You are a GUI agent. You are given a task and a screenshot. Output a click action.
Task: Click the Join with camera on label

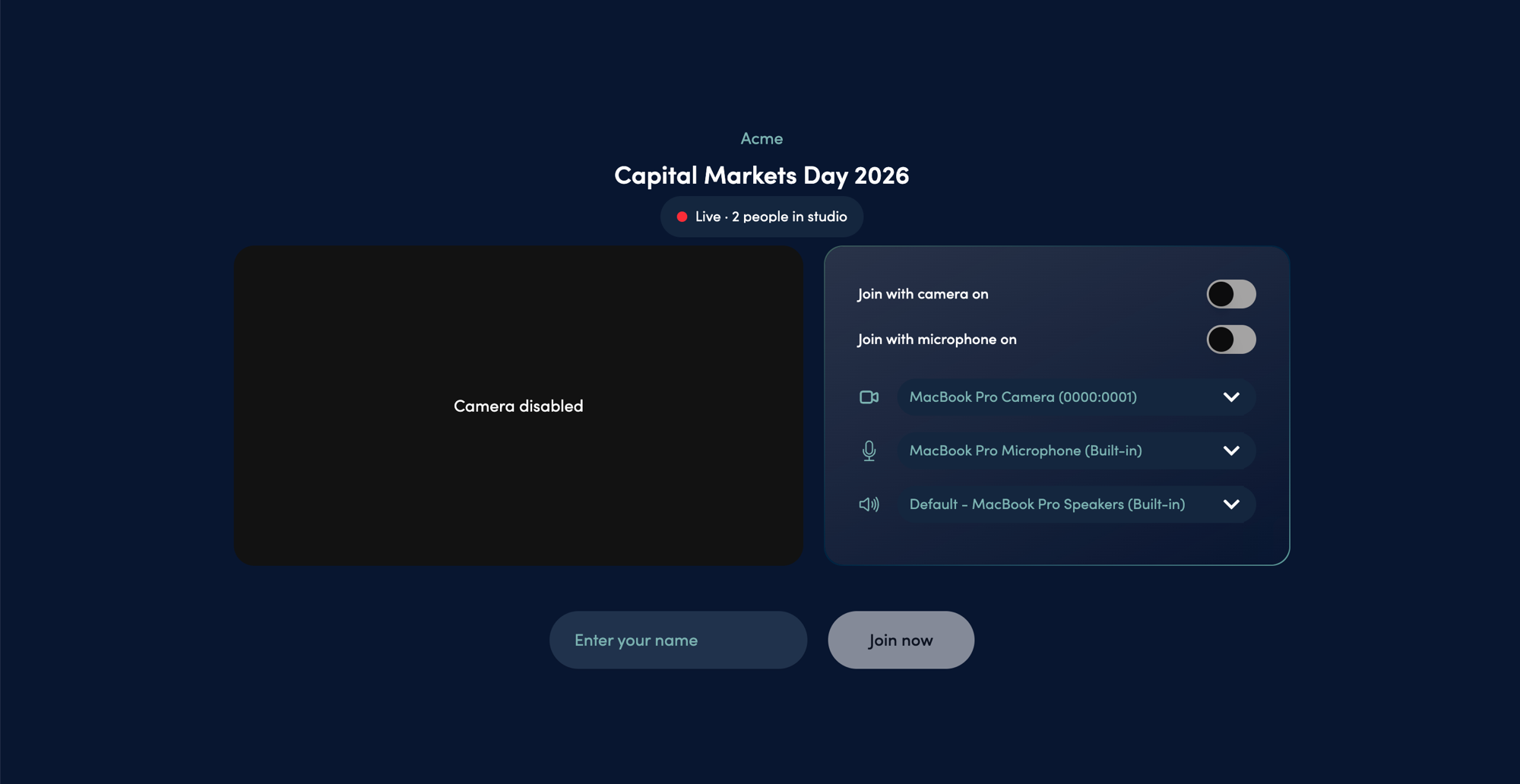[x=923, y=294]
